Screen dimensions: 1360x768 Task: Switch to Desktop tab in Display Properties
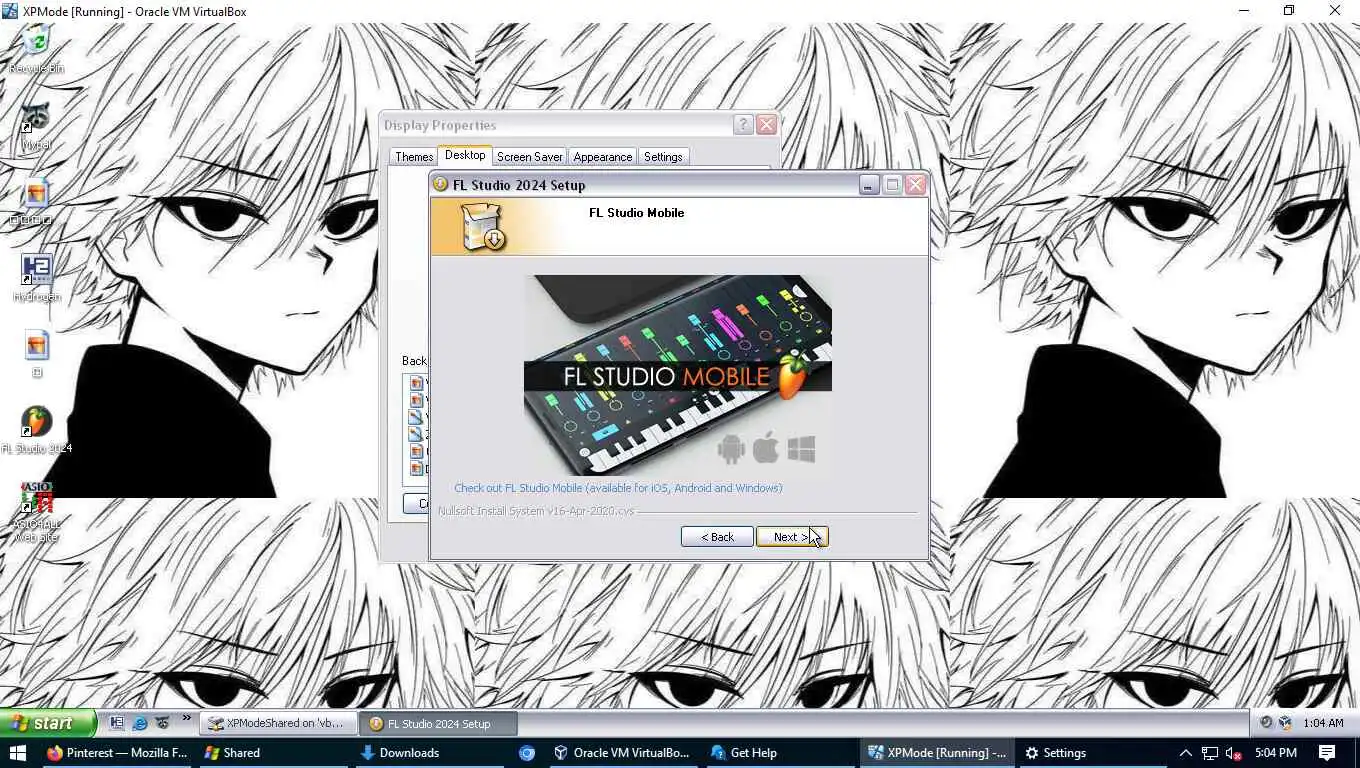pos(465,155)
